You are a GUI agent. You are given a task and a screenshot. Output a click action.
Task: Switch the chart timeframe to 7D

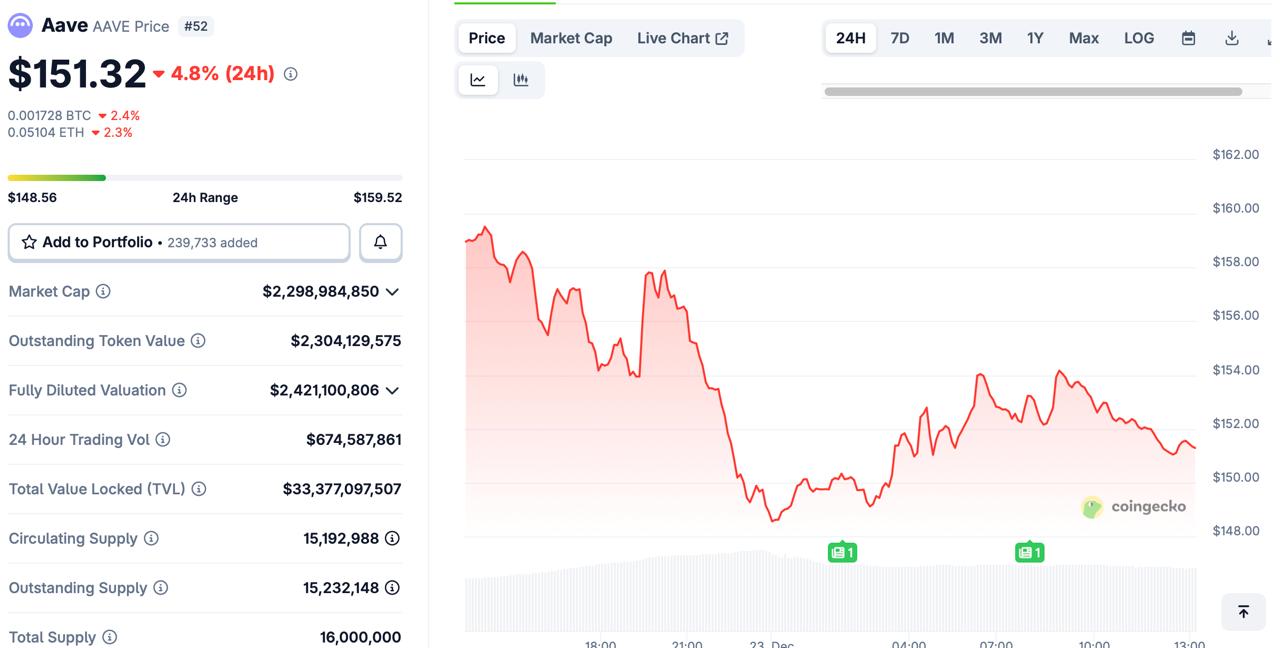coord(899,37)
